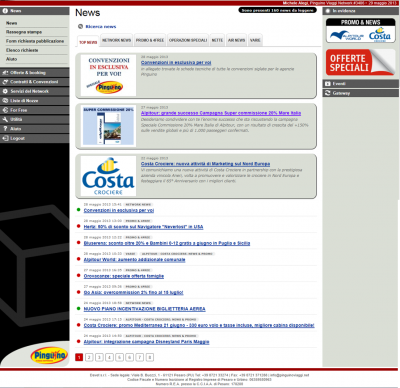Click the euro icon beside For Free

5,110
